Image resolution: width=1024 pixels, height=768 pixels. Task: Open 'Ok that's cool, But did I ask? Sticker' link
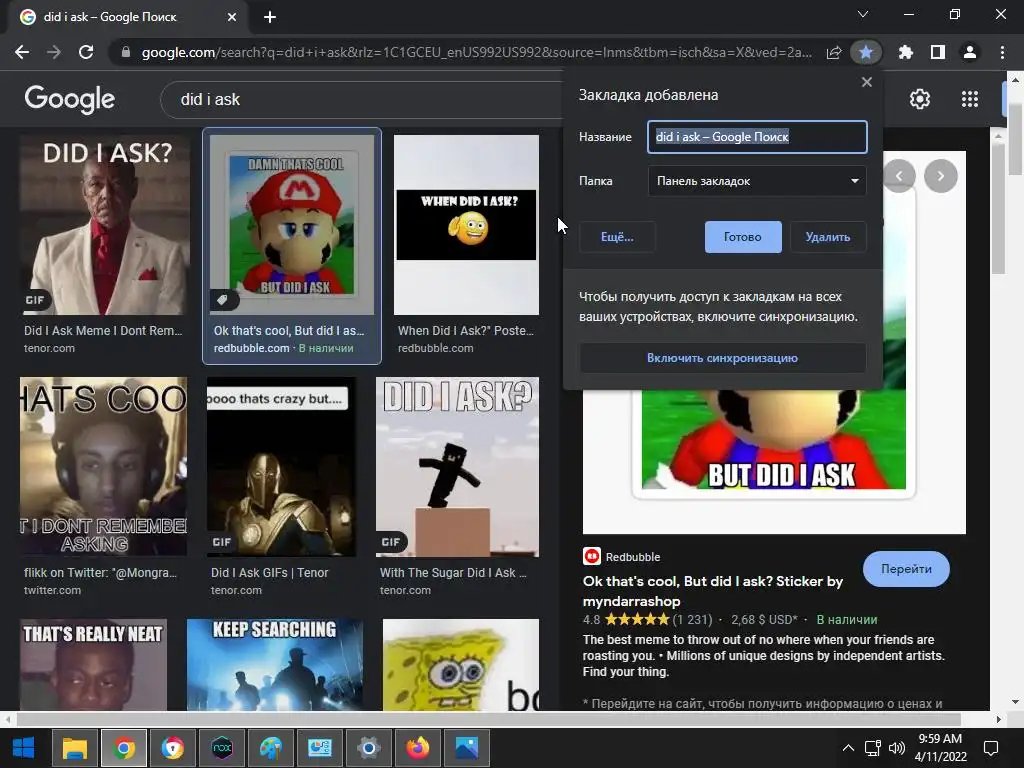(712, 591)
